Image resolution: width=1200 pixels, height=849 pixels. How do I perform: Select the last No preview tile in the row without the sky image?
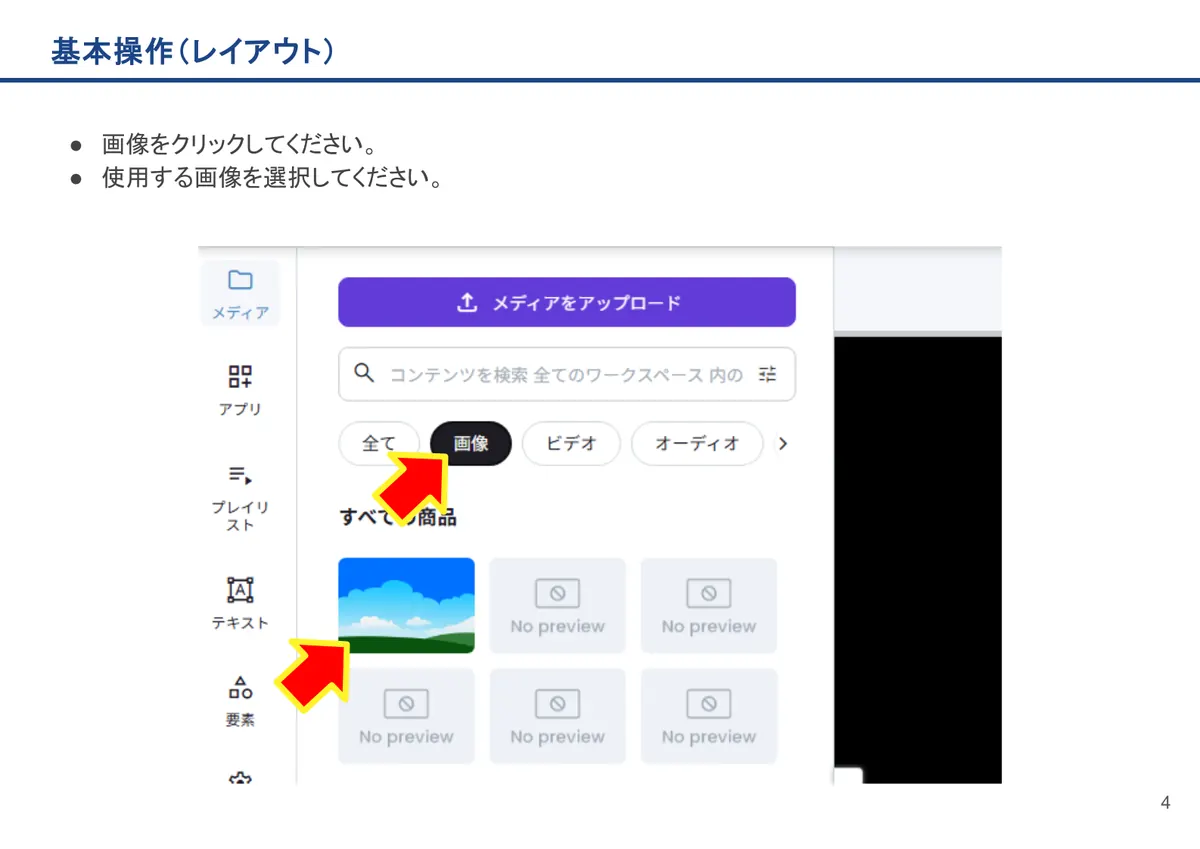pyautogui.click(x=708, y=716)
